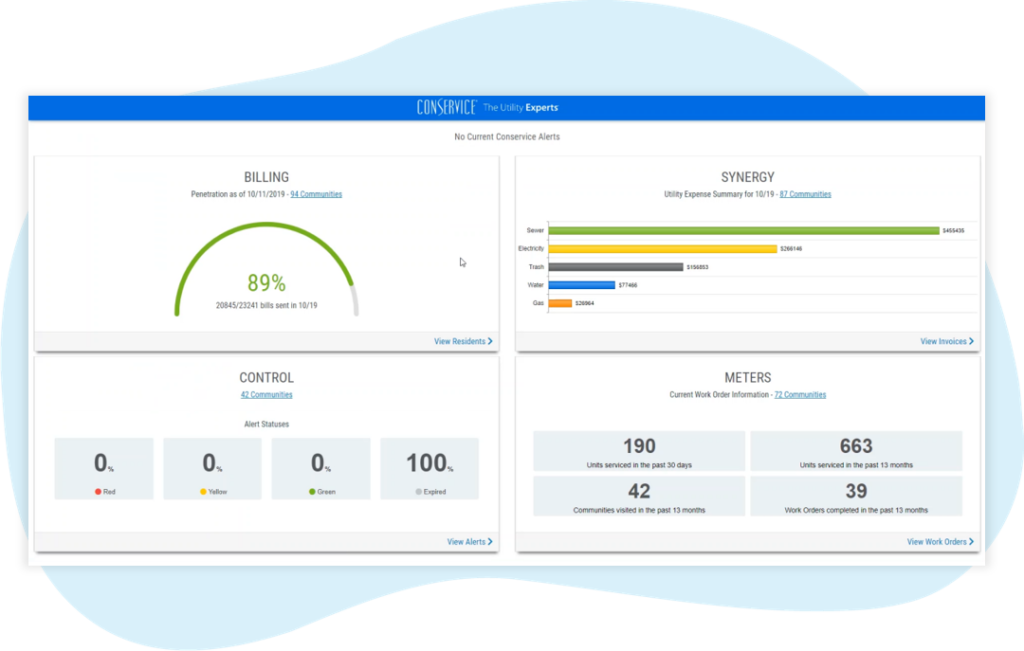1024x651 pixels.
Task: Select the Expired alert status tile
Action: click(430, 469)
